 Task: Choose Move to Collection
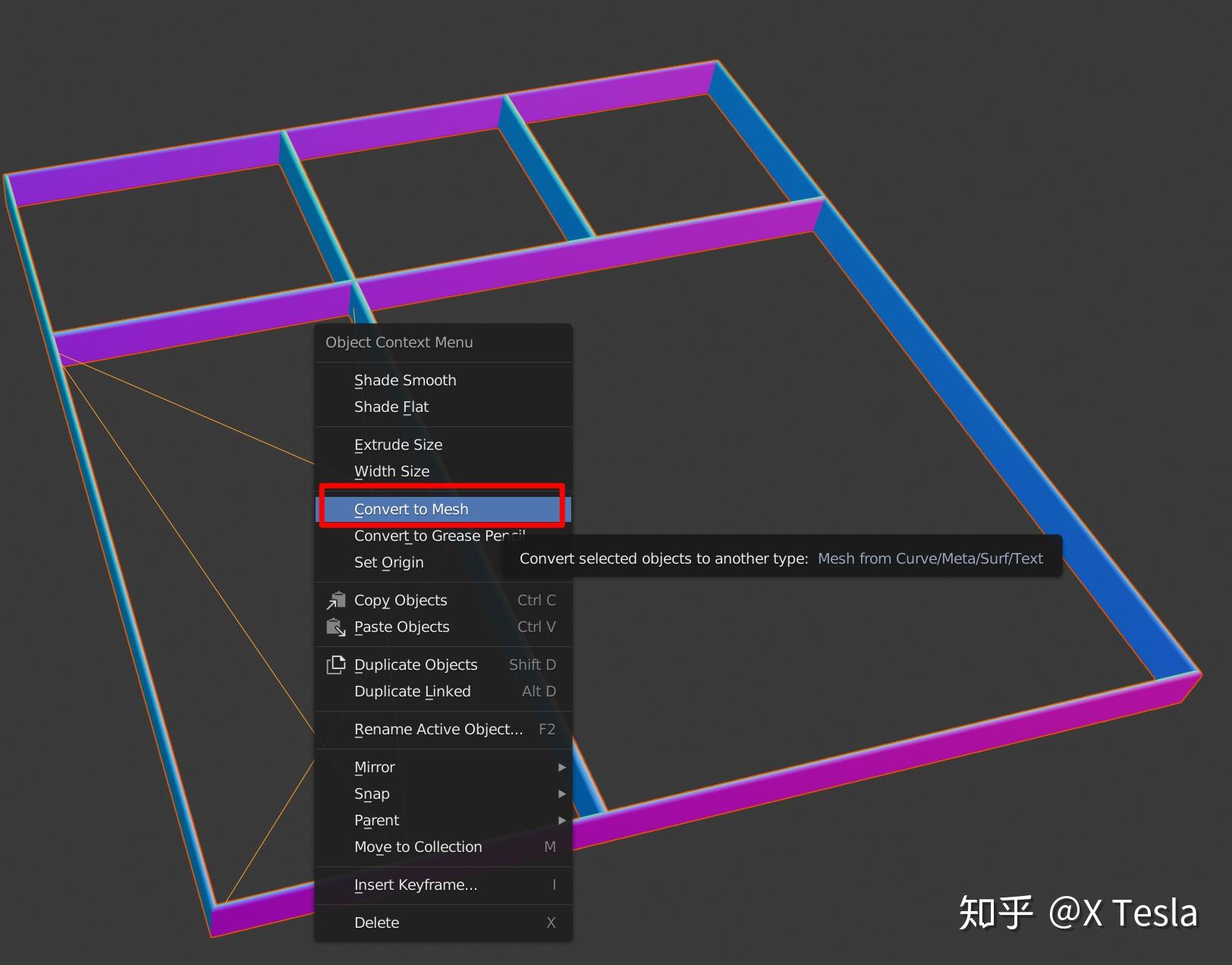[x=417, y=847]
